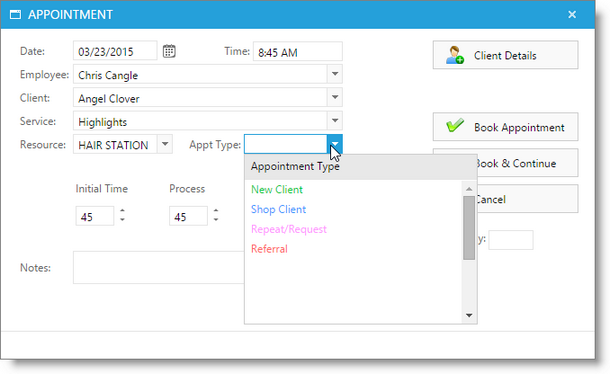
Task: Click the Process time value field
Action: (x=188, y=216)
